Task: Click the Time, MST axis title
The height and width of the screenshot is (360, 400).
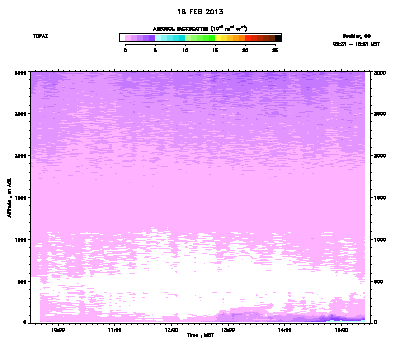Action: [x=200, y=335]
